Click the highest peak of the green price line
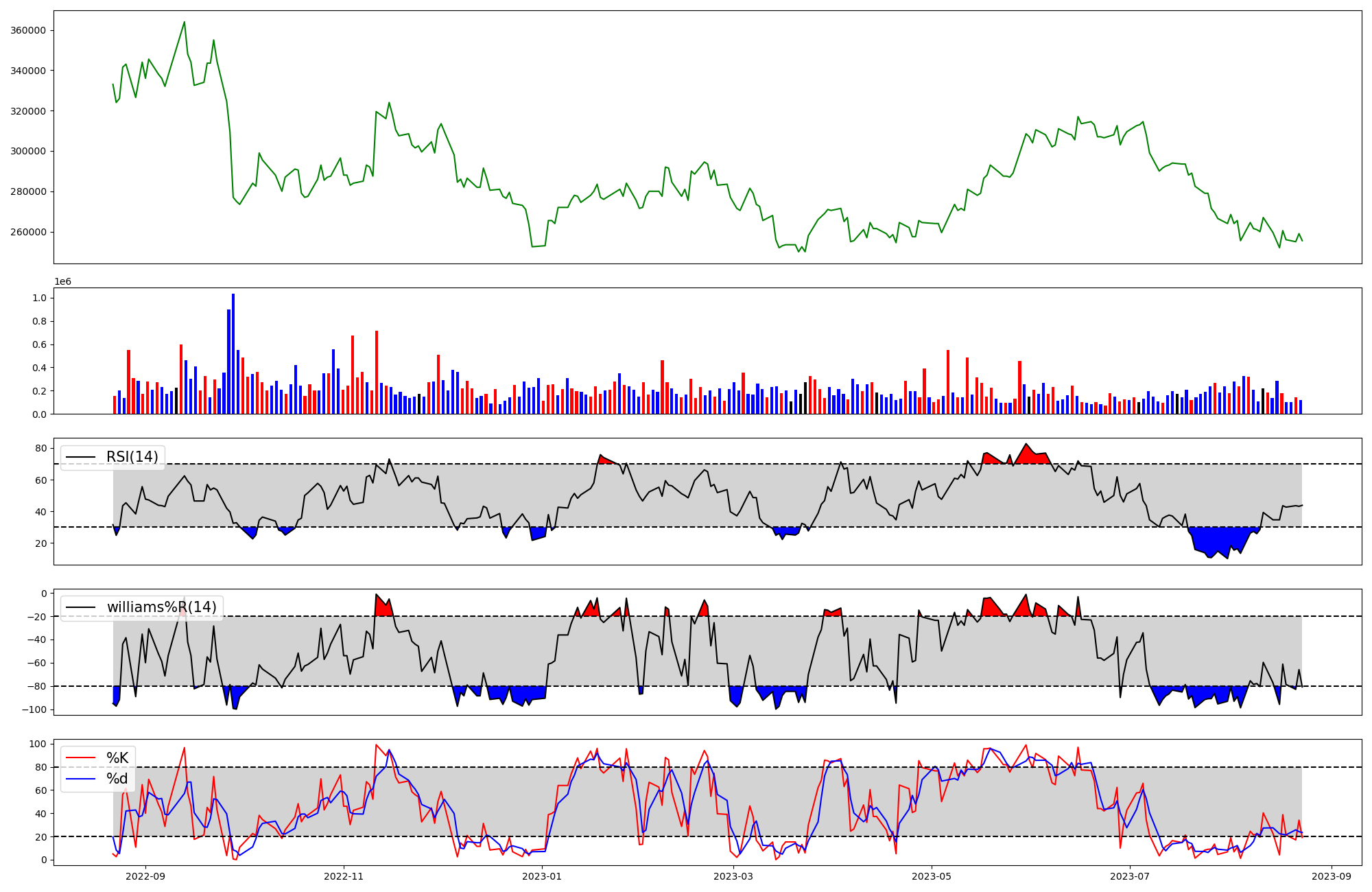The image size is (1372, 892). [x=184, y=23]
